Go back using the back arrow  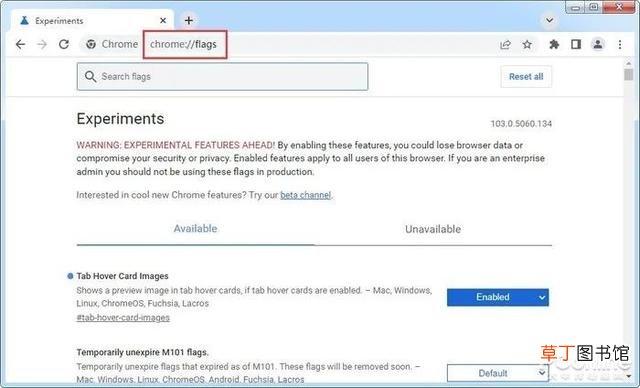coord(20,44)
